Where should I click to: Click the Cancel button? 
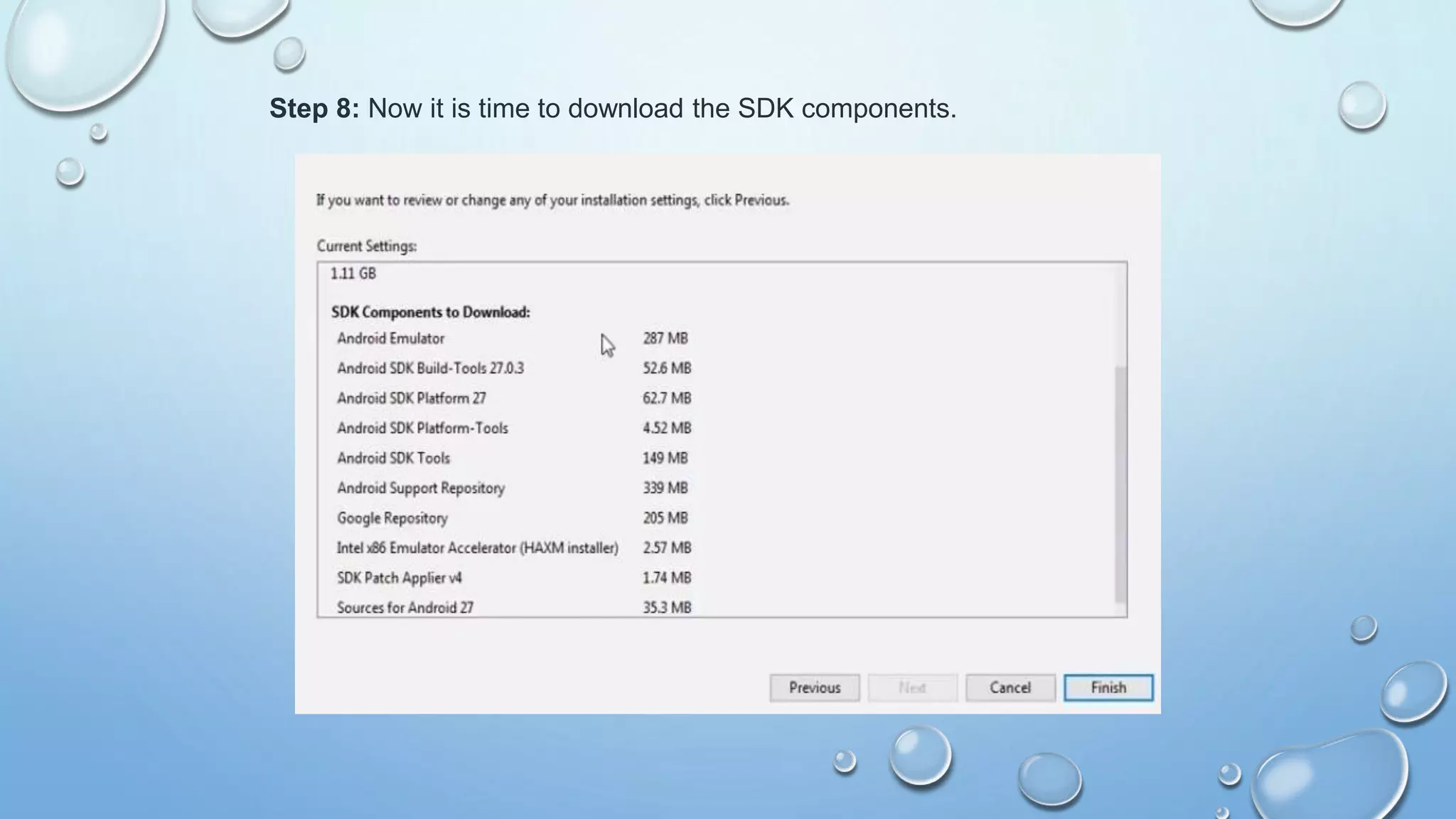(x=1010, y=687)
